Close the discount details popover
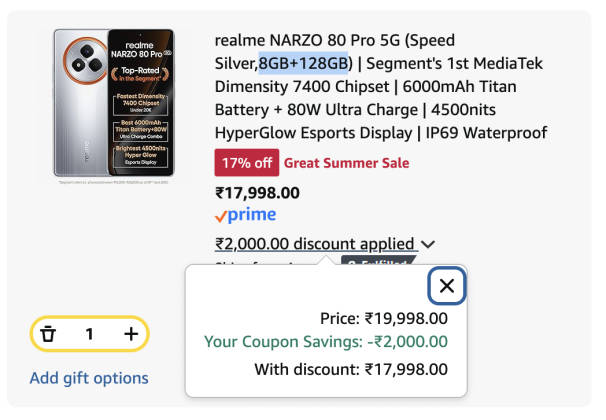The height and width of the screenshot is (420, 606). click(447, 287)
